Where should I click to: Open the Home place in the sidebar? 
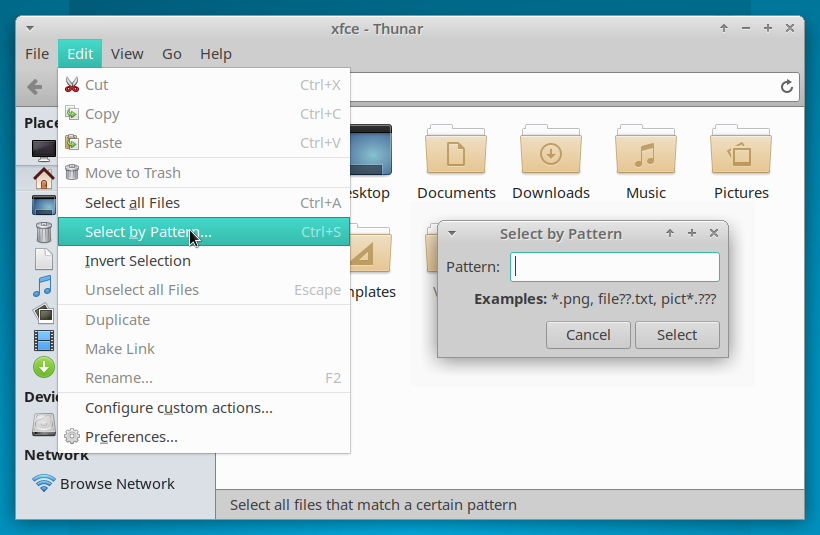click(x=44, y=178)
